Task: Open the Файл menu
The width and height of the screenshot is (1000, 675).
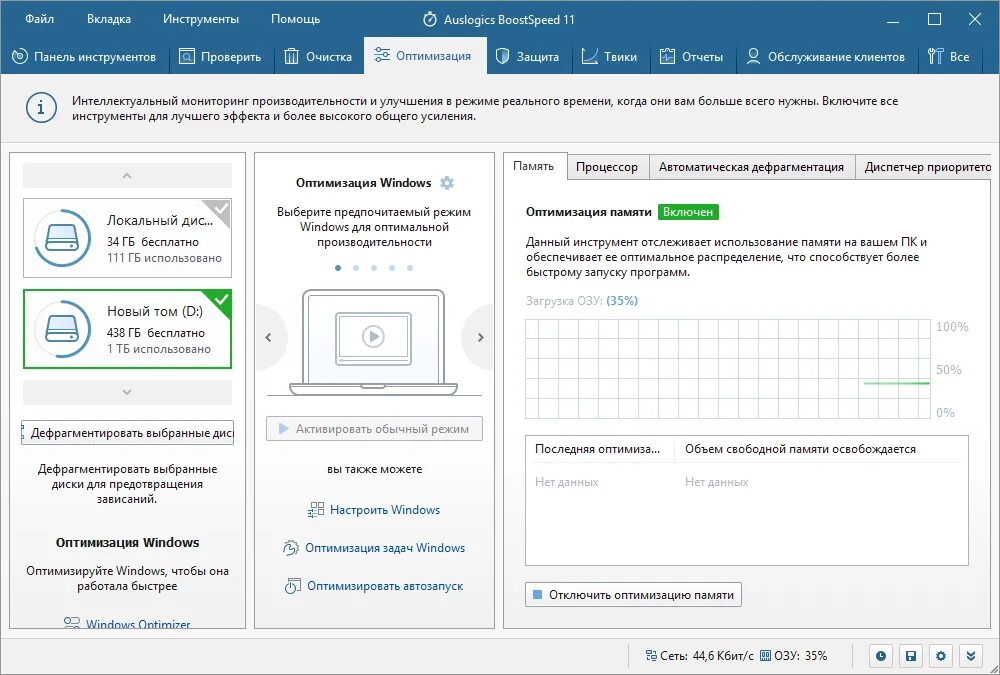Action: 40,19
